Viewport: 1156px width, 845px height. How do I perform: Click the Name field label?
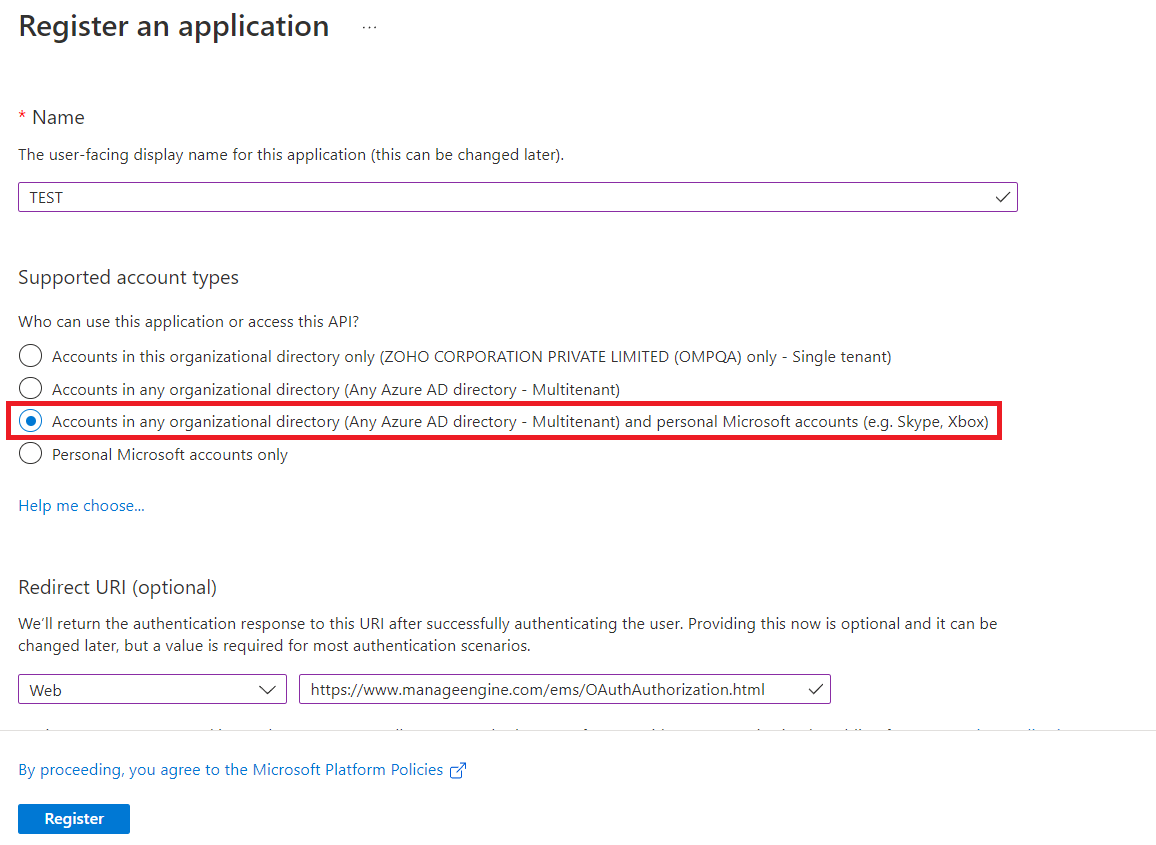pos(58,117)
